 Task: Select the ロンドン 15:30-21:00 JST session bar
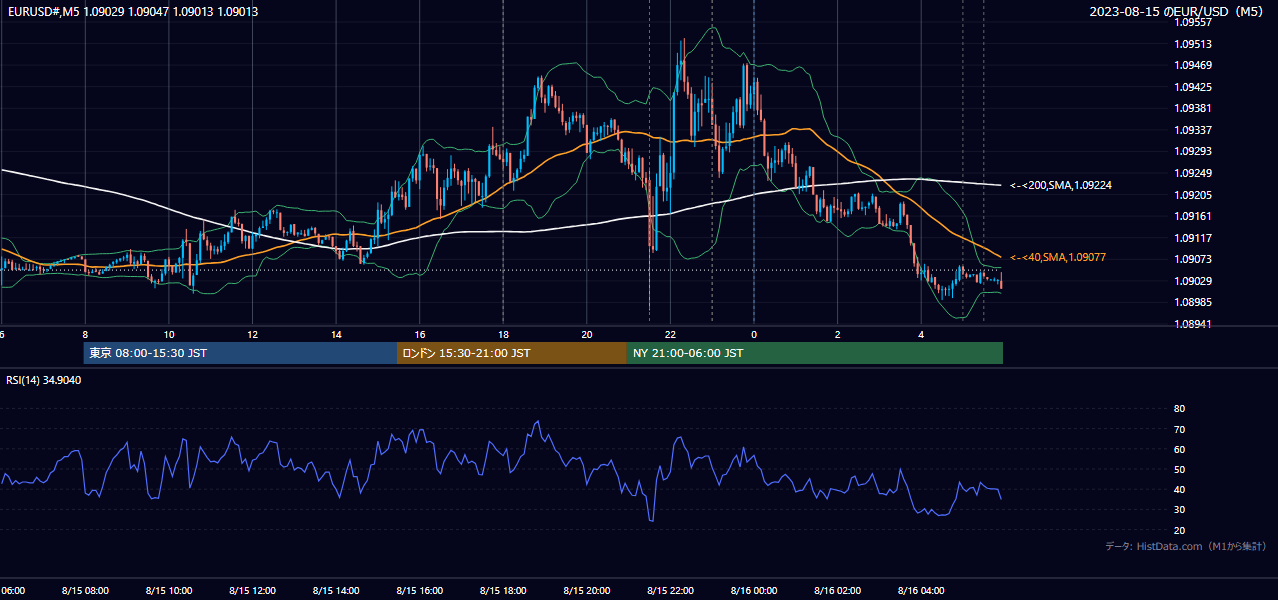click(512, 353)
